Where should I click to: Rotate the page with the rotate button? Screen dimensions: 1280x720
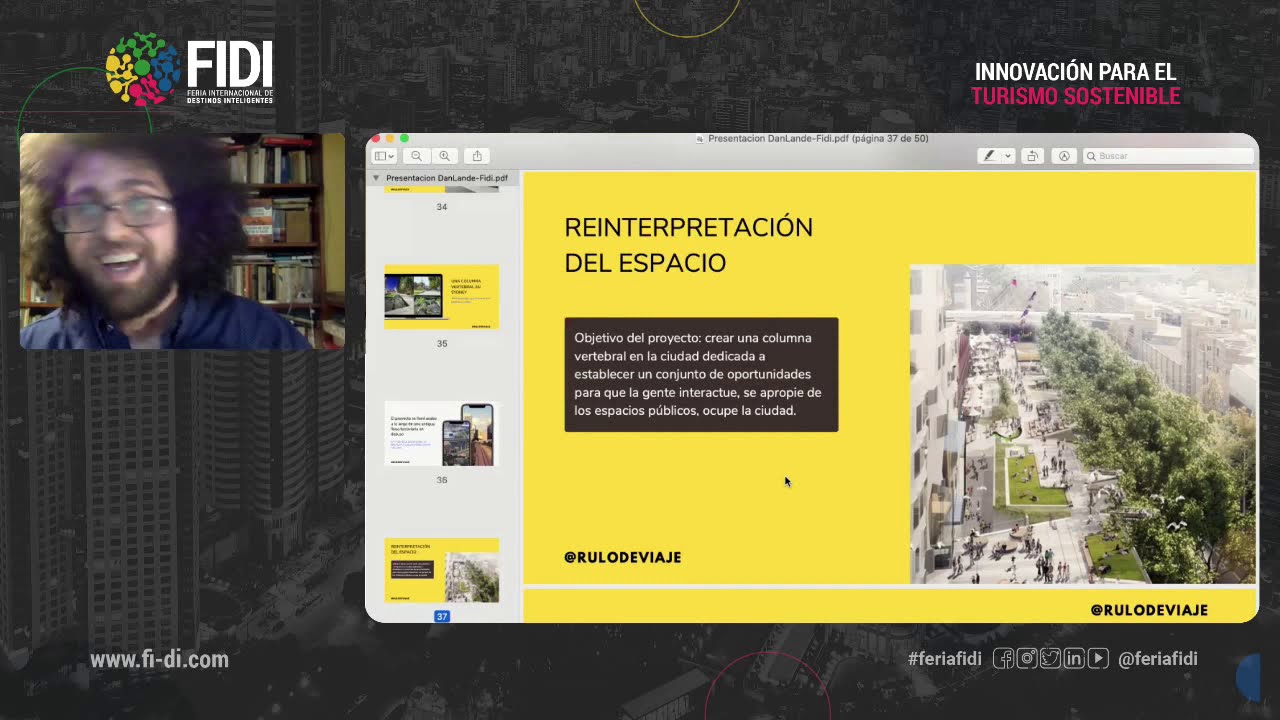point(1032,156)
